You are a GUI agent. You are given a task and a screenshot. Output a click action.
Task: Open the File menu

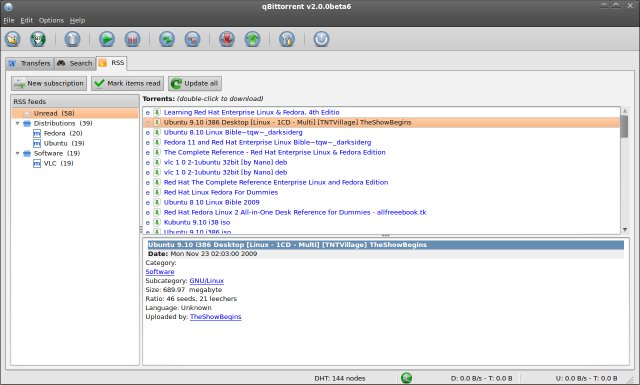9,20
